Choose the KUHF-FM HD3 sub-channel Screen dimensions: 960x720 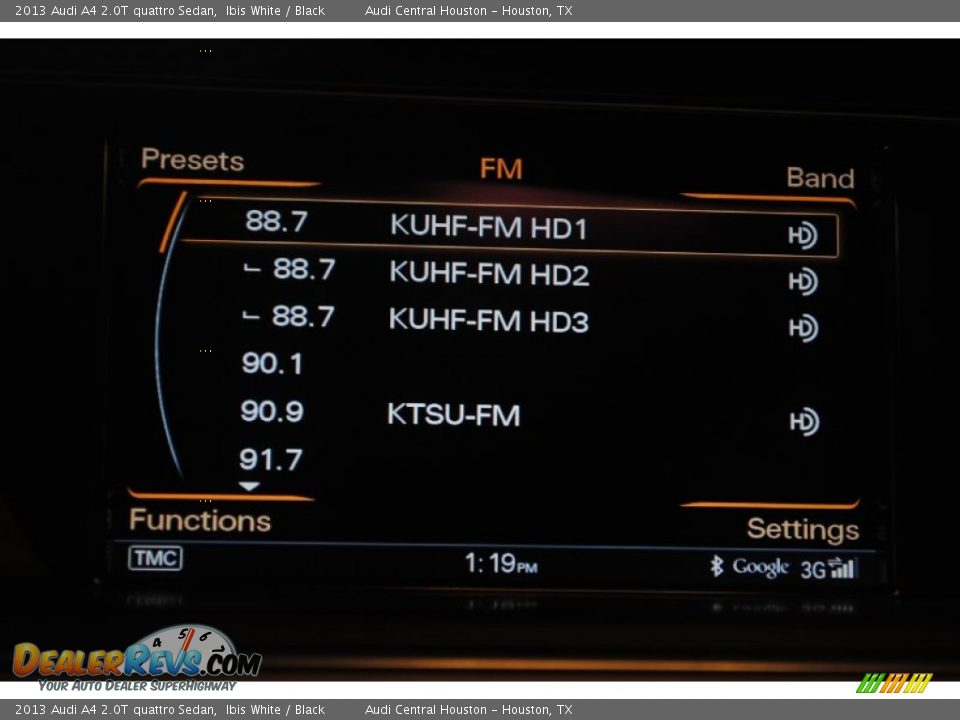click(x=488, y=320)
